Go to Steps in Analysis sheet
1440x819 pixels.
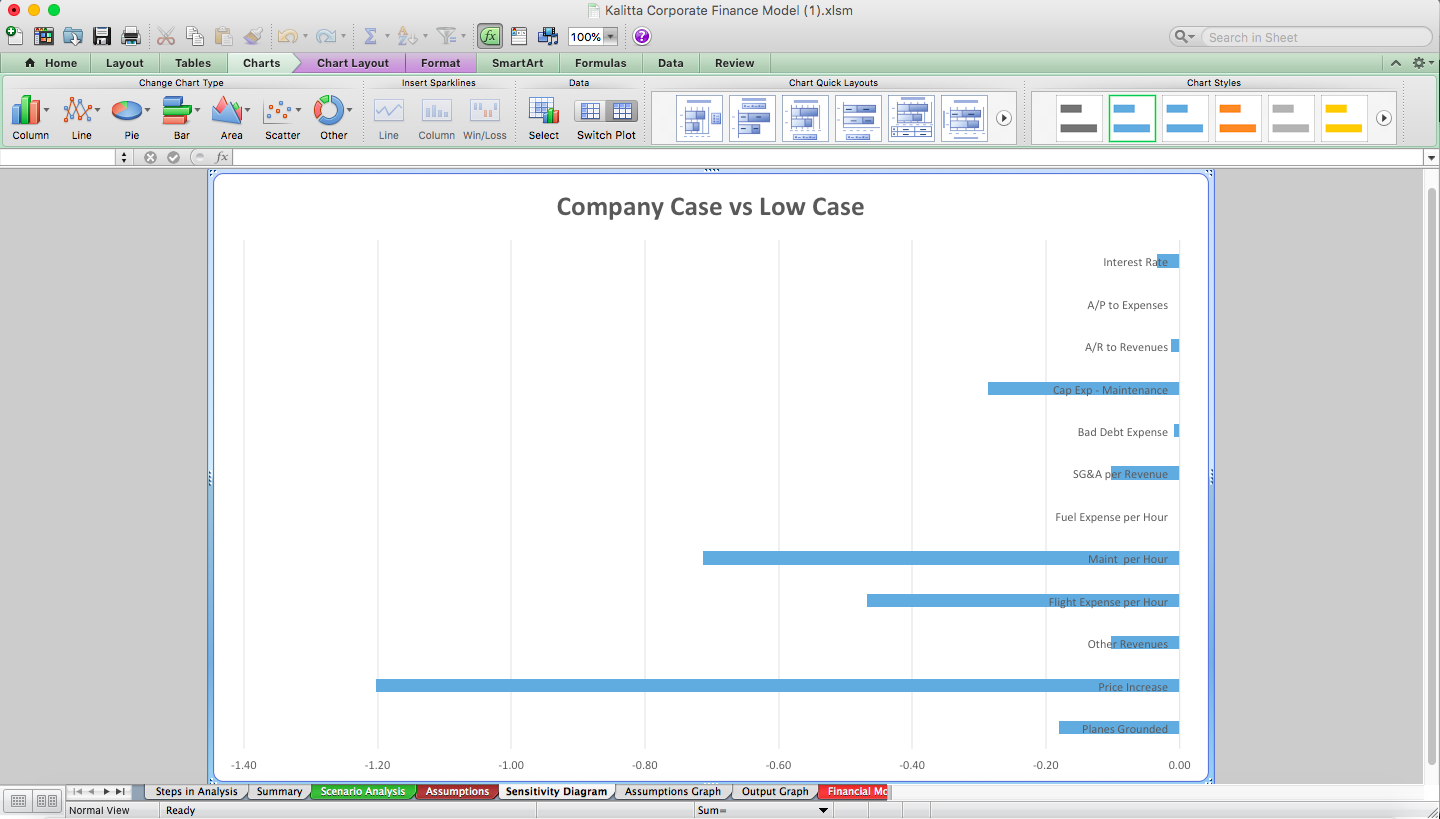(x=196, y=791)
